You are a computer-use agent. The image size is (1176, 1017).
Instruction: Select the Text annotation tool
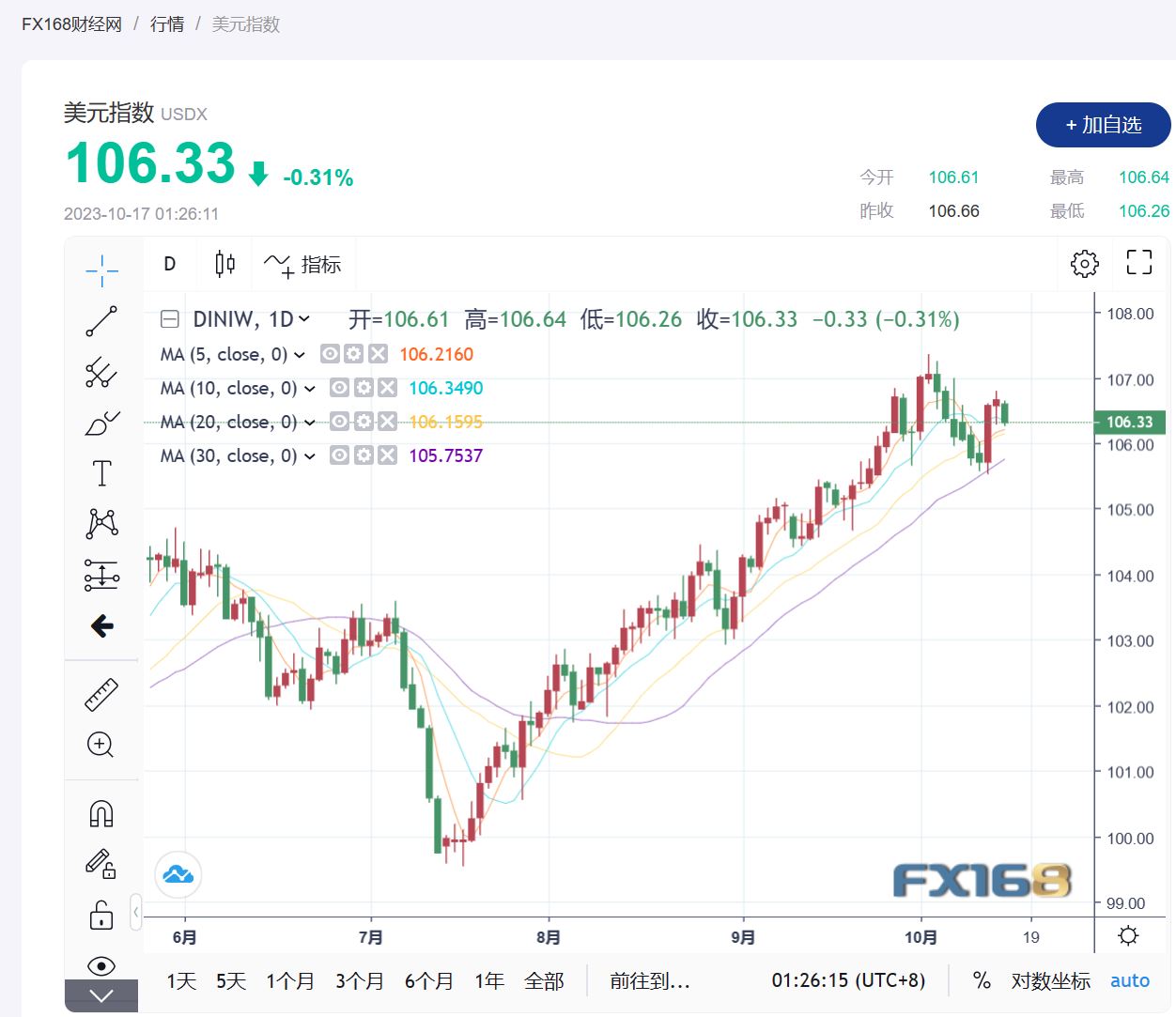coord(101,473)
